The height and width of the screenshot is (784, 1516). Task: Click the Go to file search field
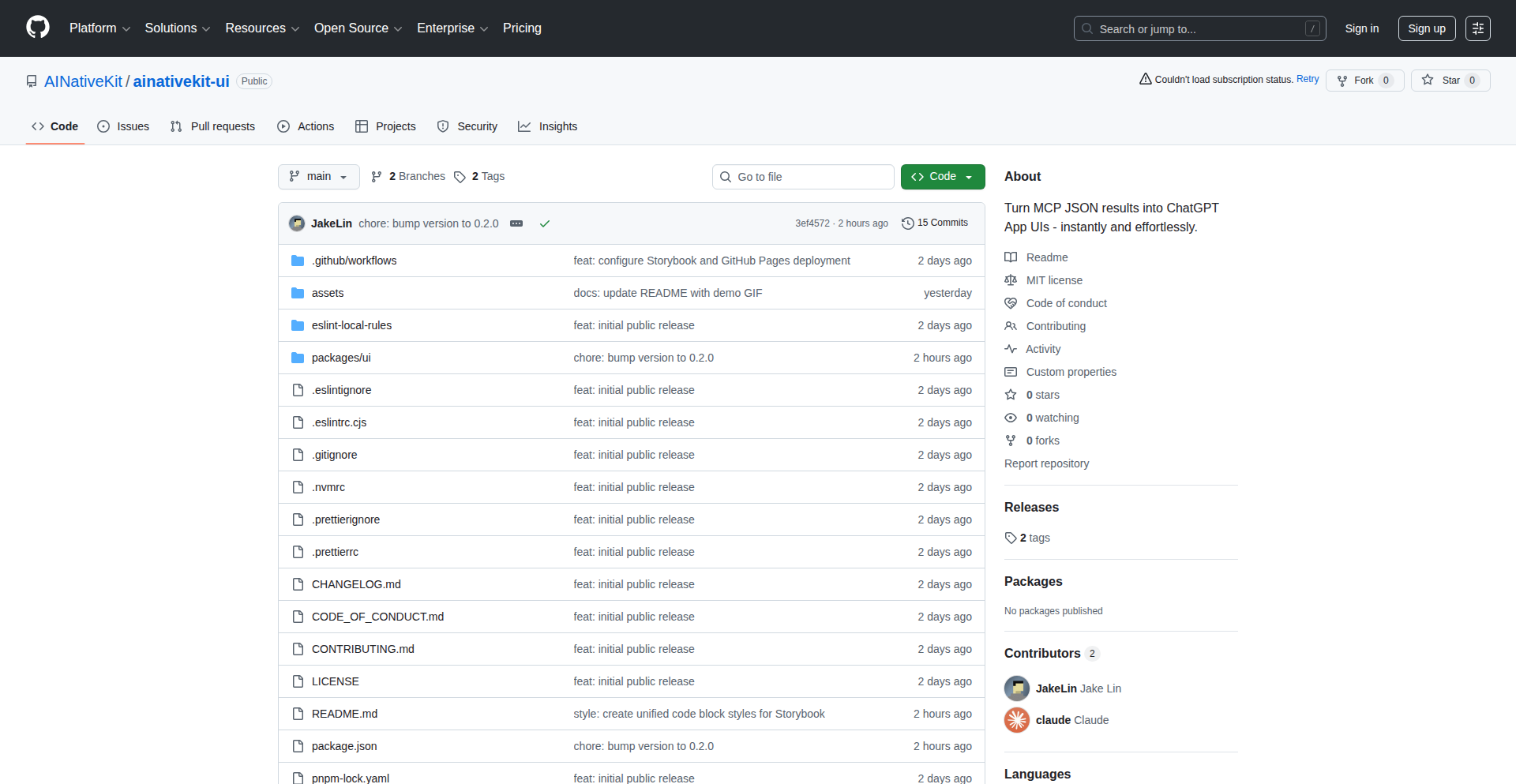click(803, 176)
